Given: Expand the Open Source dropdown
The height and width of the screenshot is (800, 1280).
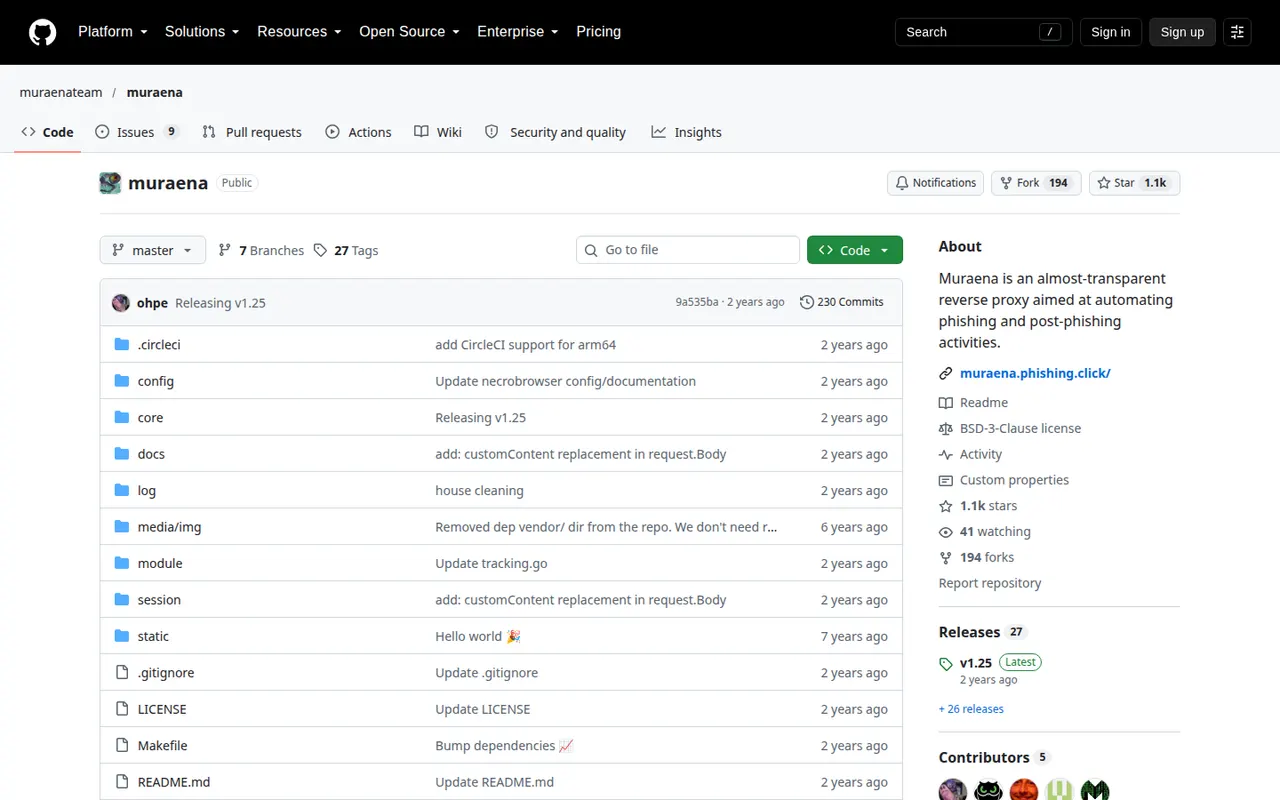Looking at the screenshot, I should click(x=409, y=32).
